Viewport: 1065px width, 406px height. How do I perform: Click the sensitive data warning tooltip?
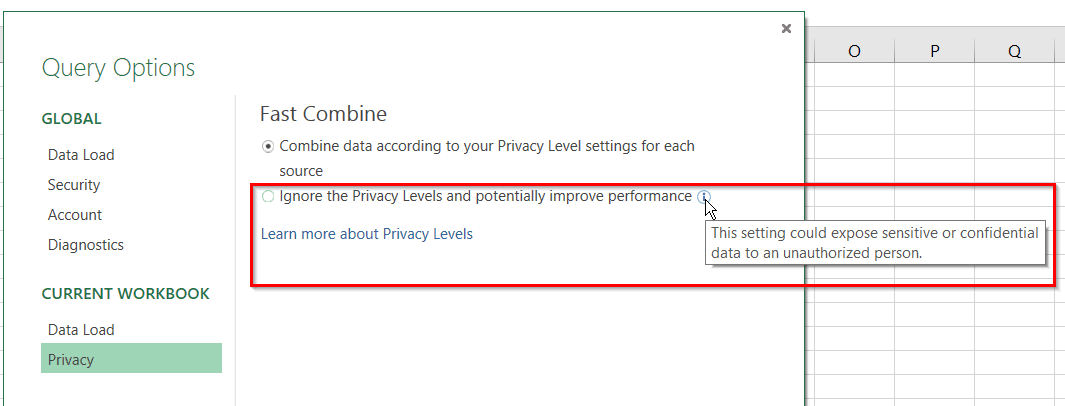coord(874,243)
